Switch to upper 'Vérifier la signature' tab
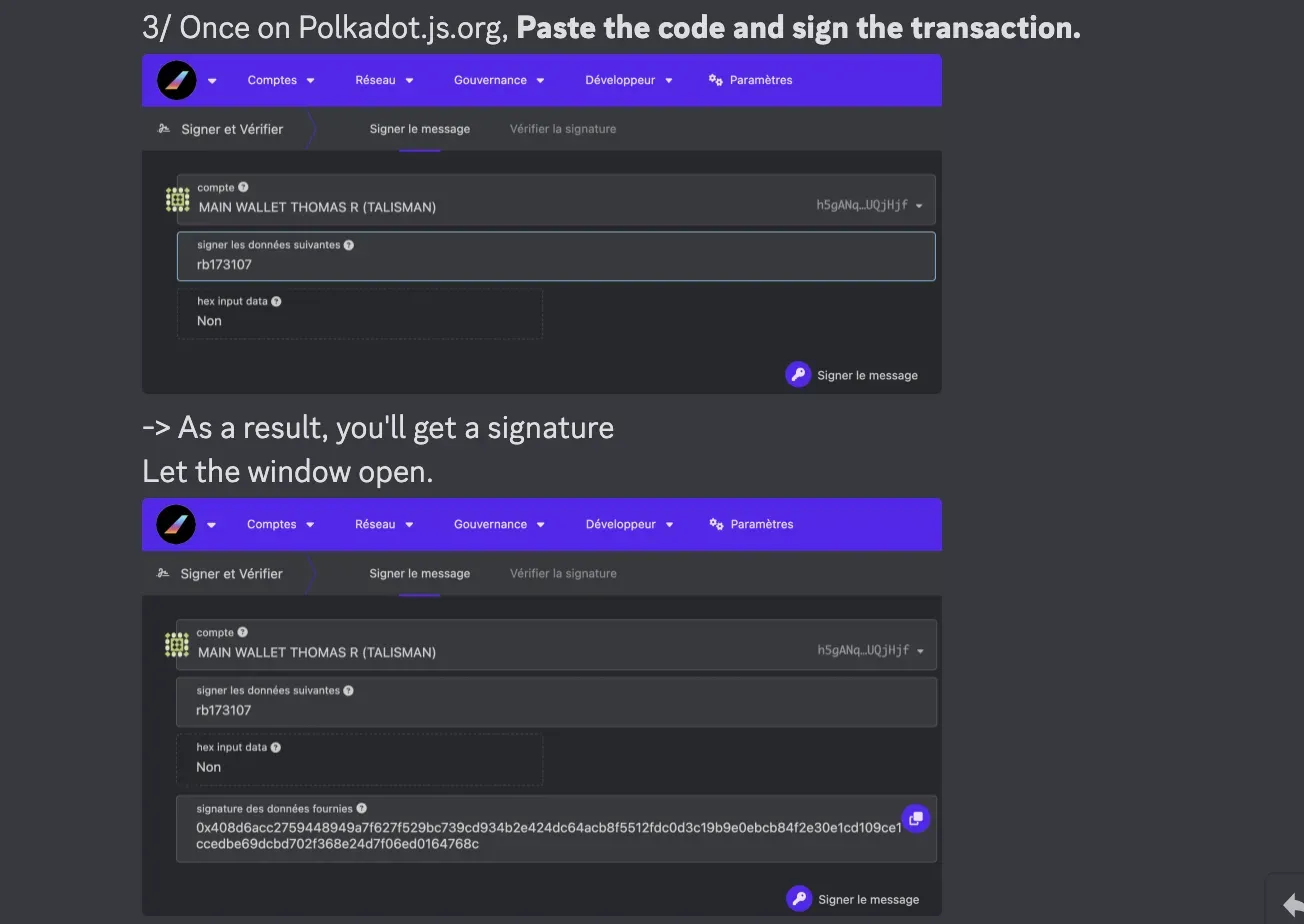 [x=563, y=129]
